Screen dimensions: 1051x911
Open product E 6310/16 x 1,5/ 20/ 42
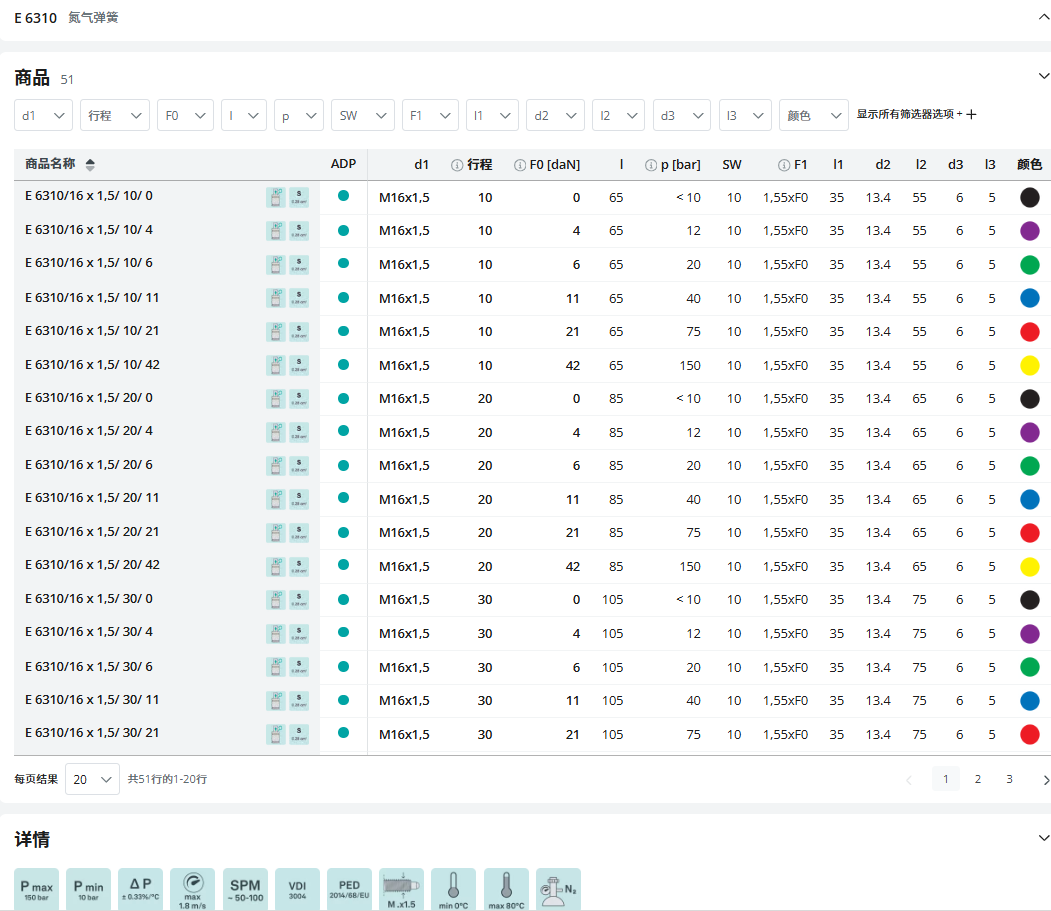[92, 564]
